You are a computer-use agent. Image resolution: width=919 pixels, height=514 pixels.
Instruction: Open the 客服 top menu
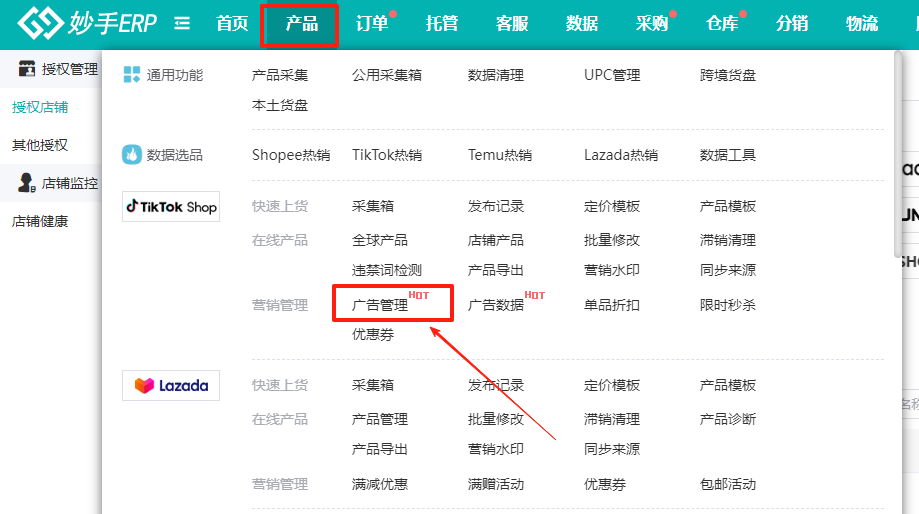click(512, 23)
